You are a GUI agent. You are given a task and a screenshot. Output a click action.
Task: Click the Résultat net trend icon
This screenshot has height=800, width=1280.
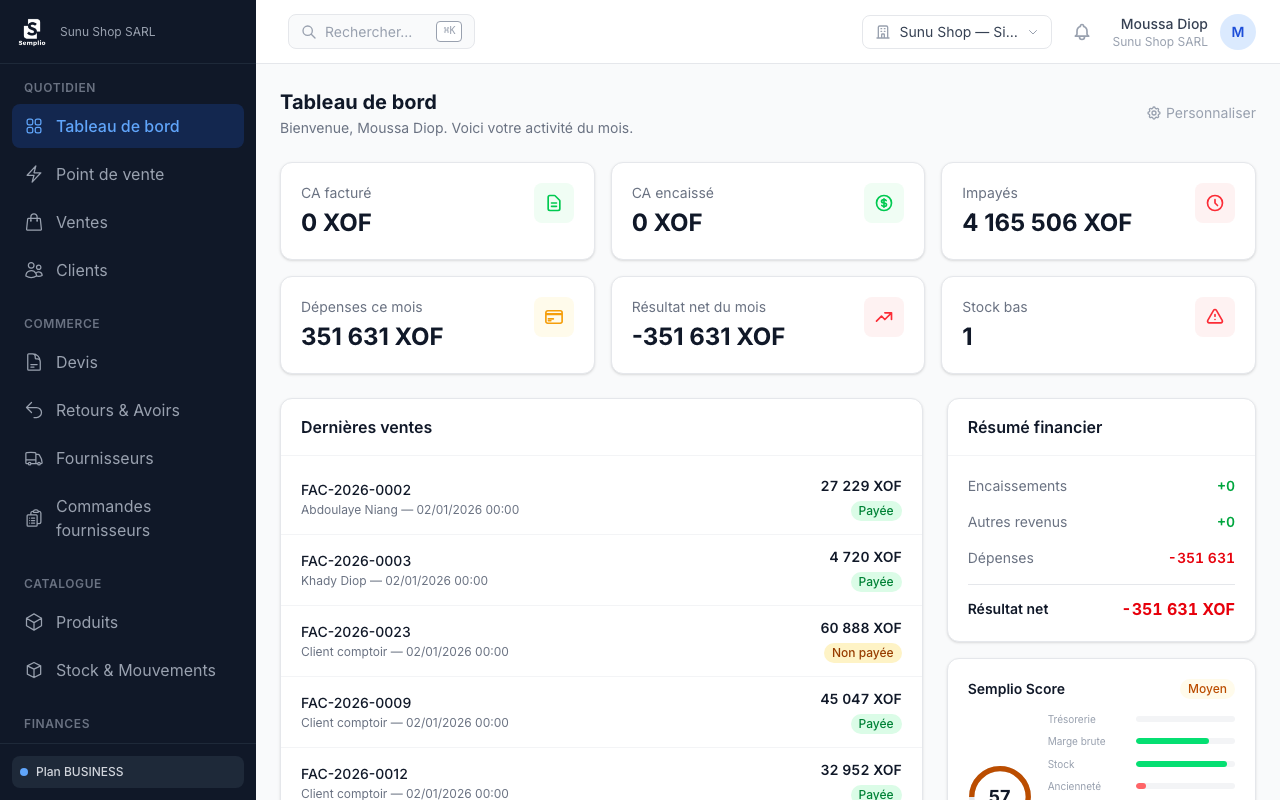[884, 317]
